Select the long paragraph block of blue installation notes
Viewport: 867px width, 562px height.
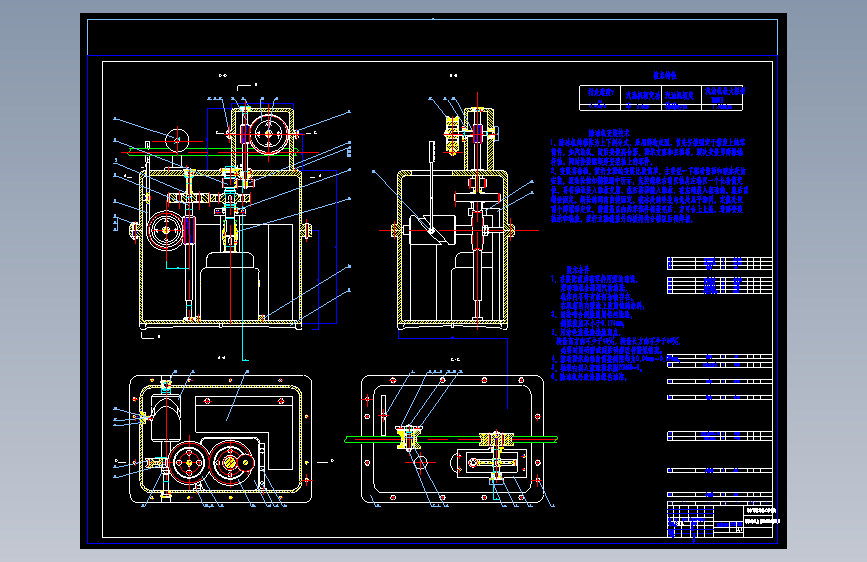tap(649, 180)
